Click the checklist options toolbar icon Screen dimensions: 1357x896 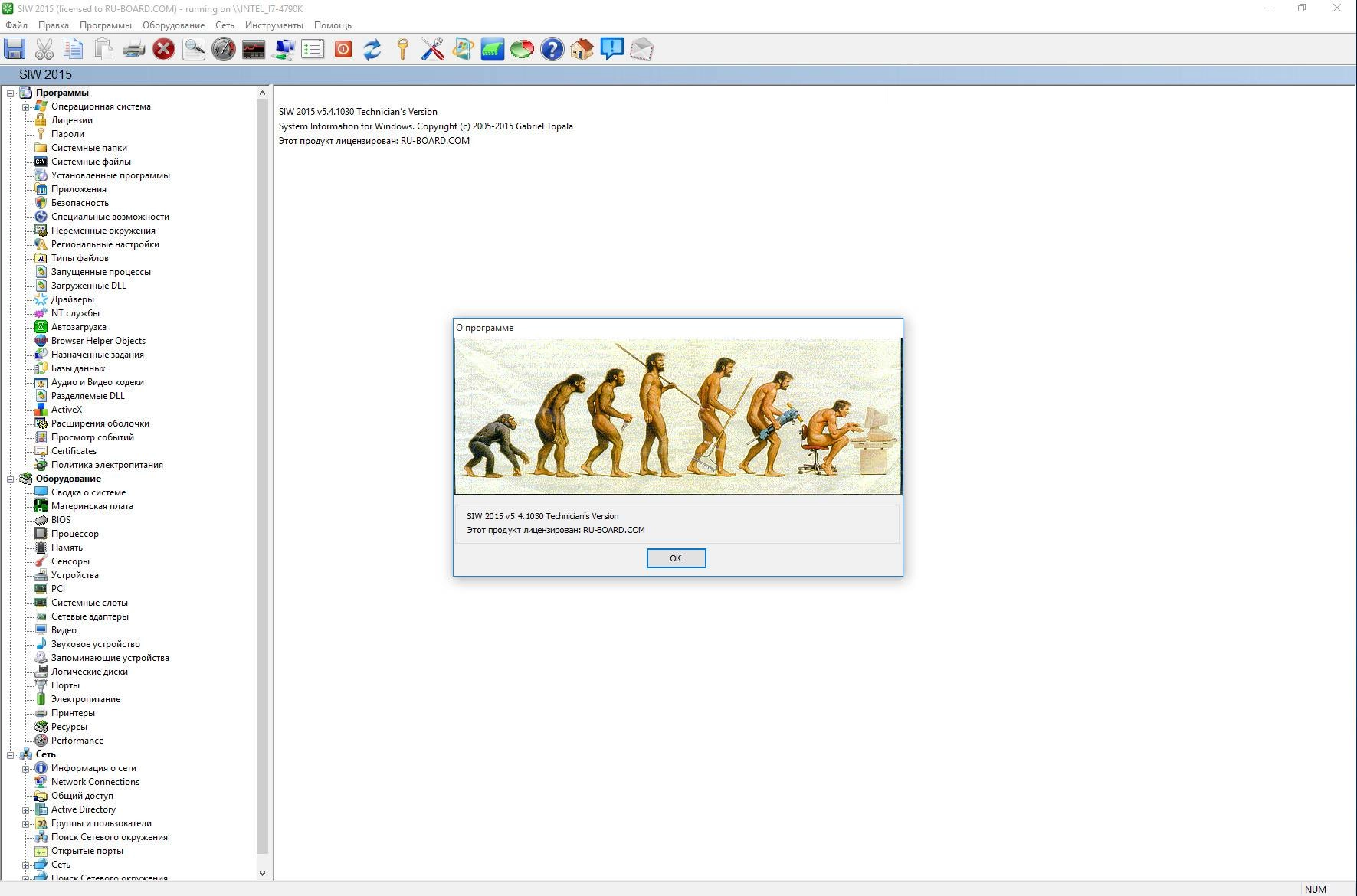pyautogui.click(x=313, y=50)
